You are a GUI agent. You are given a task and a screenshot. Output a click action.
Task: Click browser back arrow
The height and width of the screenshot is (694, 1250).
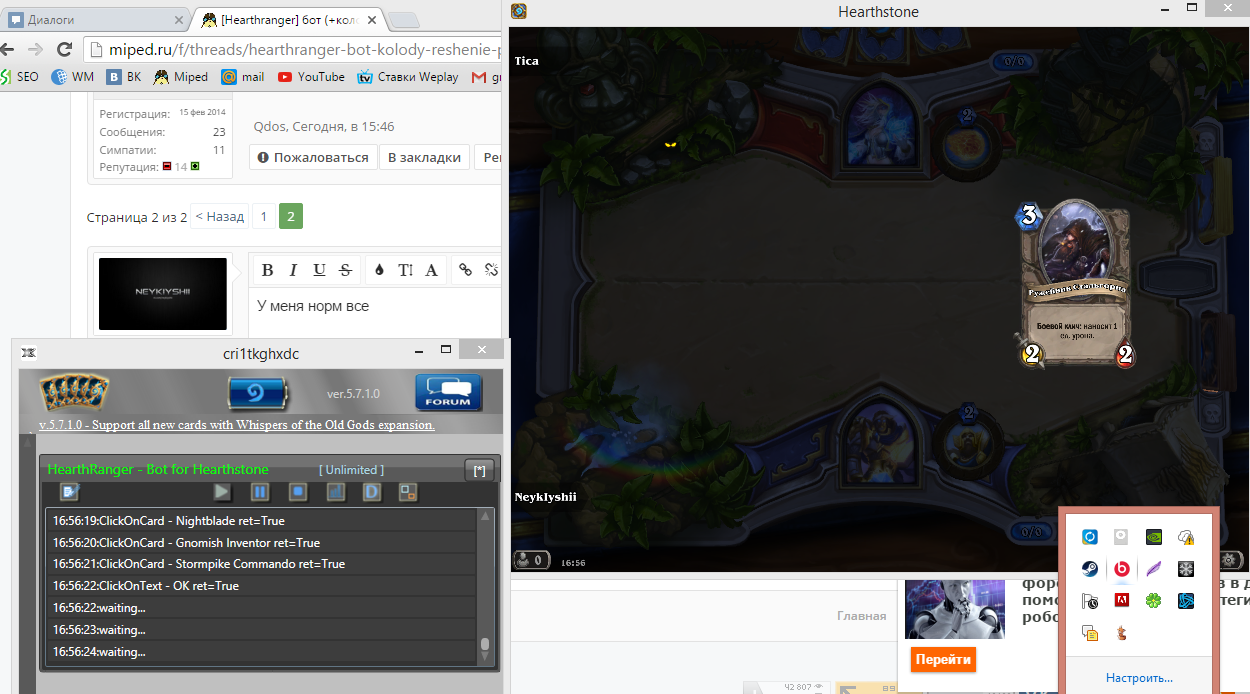[x=9, y=49]
